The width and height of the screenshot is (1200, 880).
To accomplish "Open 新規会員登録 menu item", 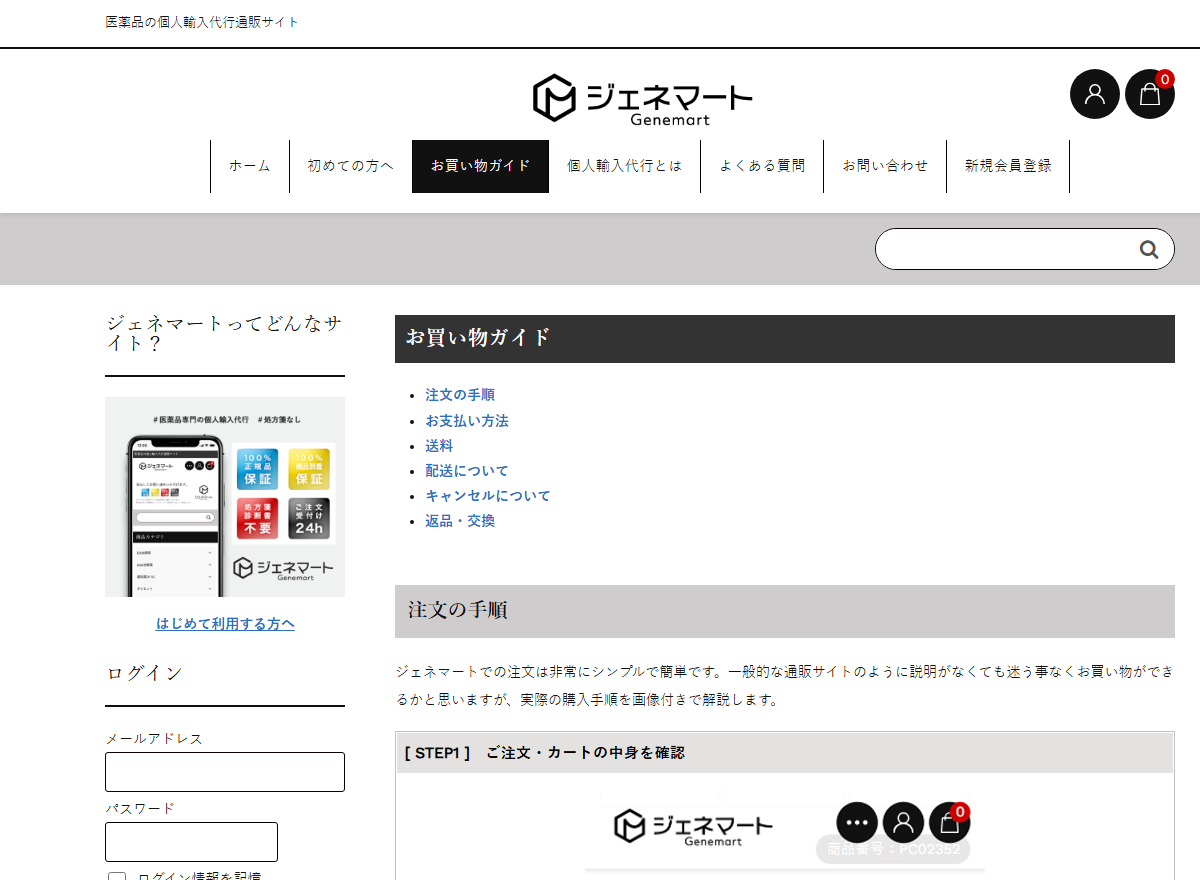I will (1008, 166).
